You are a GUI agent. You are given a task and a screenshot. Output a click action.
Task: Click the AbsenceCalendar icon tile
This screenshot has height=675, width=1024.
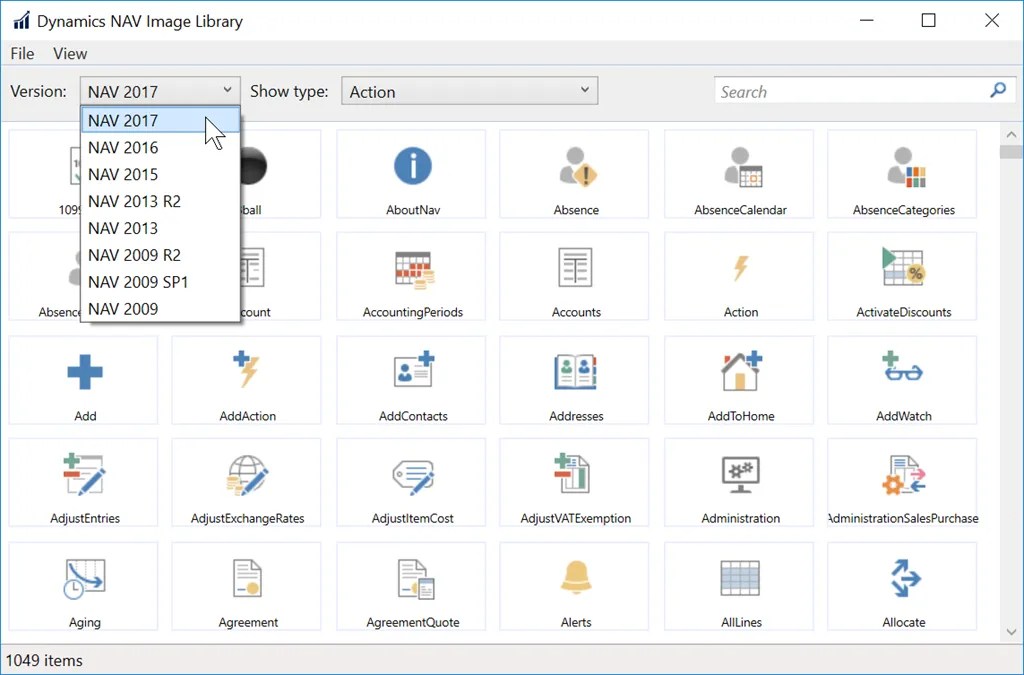point(740,174)
